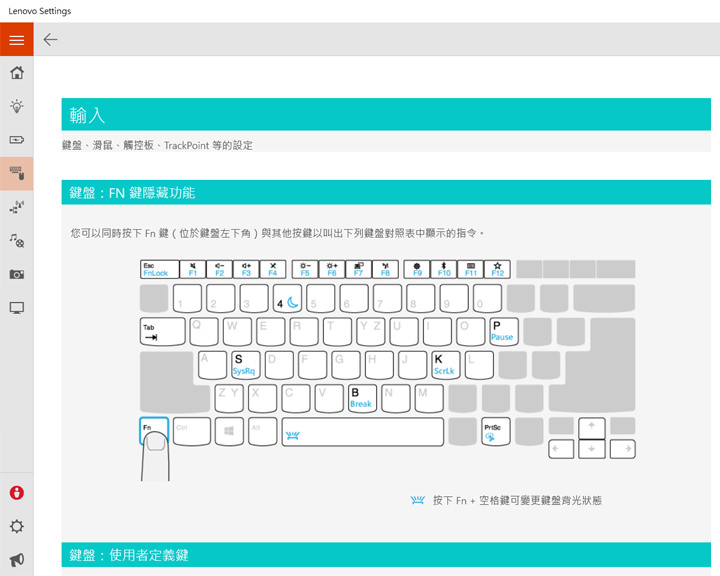Click the F5 brightness down key
Viewport: 720px width, 576px height.
tap(305, 269)
